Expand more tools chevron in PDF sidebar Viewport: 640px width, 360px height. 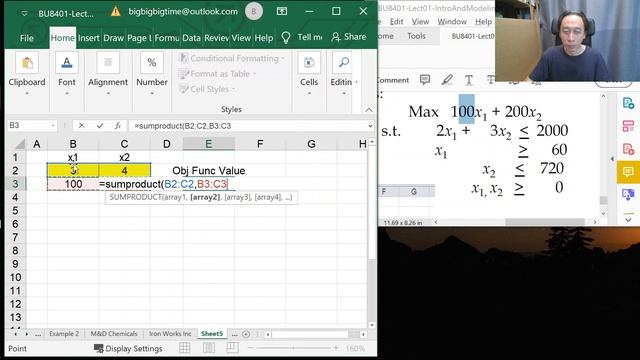[x=628, y=220]
